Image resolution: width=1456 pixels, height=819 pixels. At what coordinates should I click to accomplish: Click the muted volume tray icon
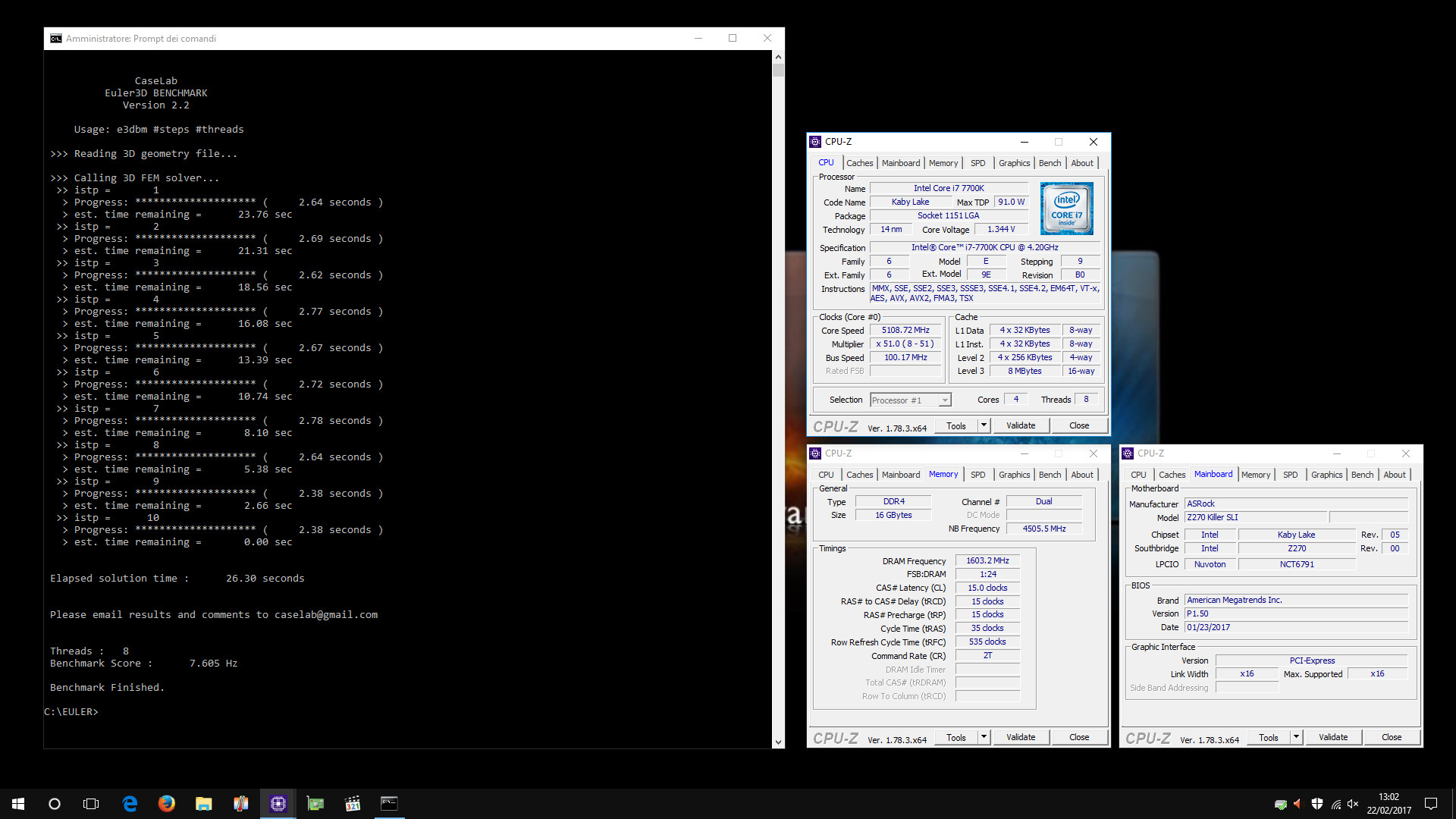[1353, 804]
